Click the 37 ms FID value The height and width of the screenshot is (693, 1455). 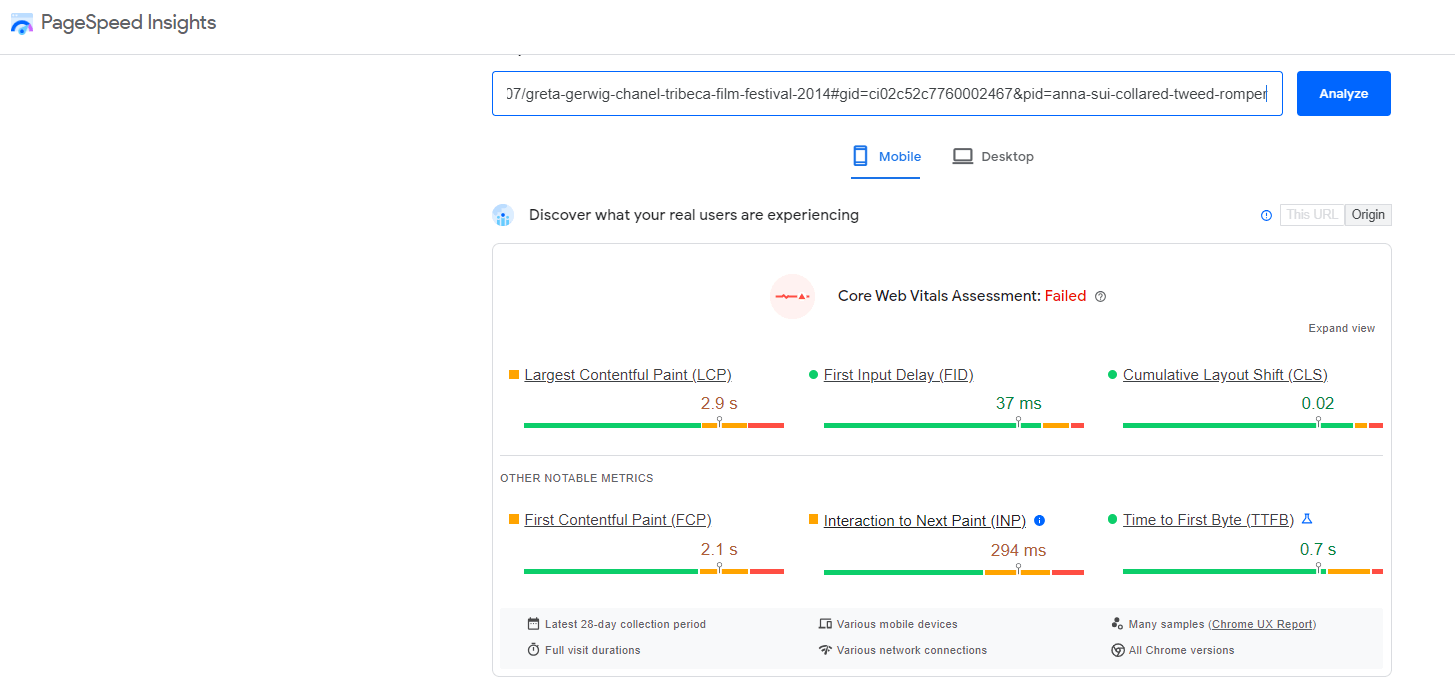[1018, 404]
